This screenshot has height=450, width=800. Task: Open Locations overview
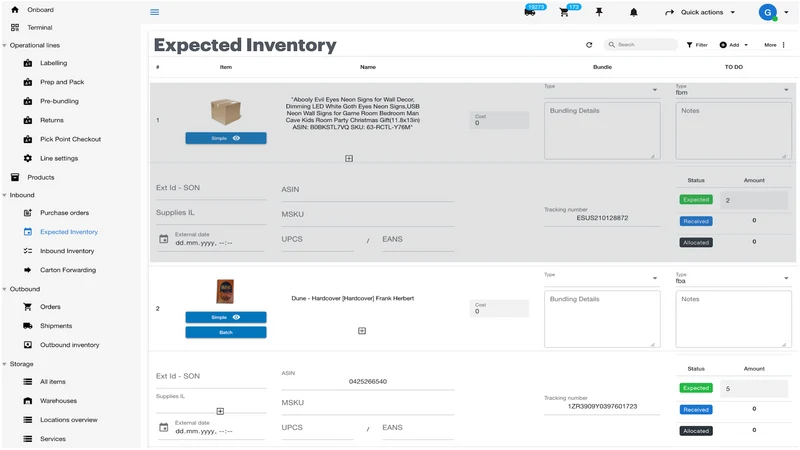coord(69,420)
